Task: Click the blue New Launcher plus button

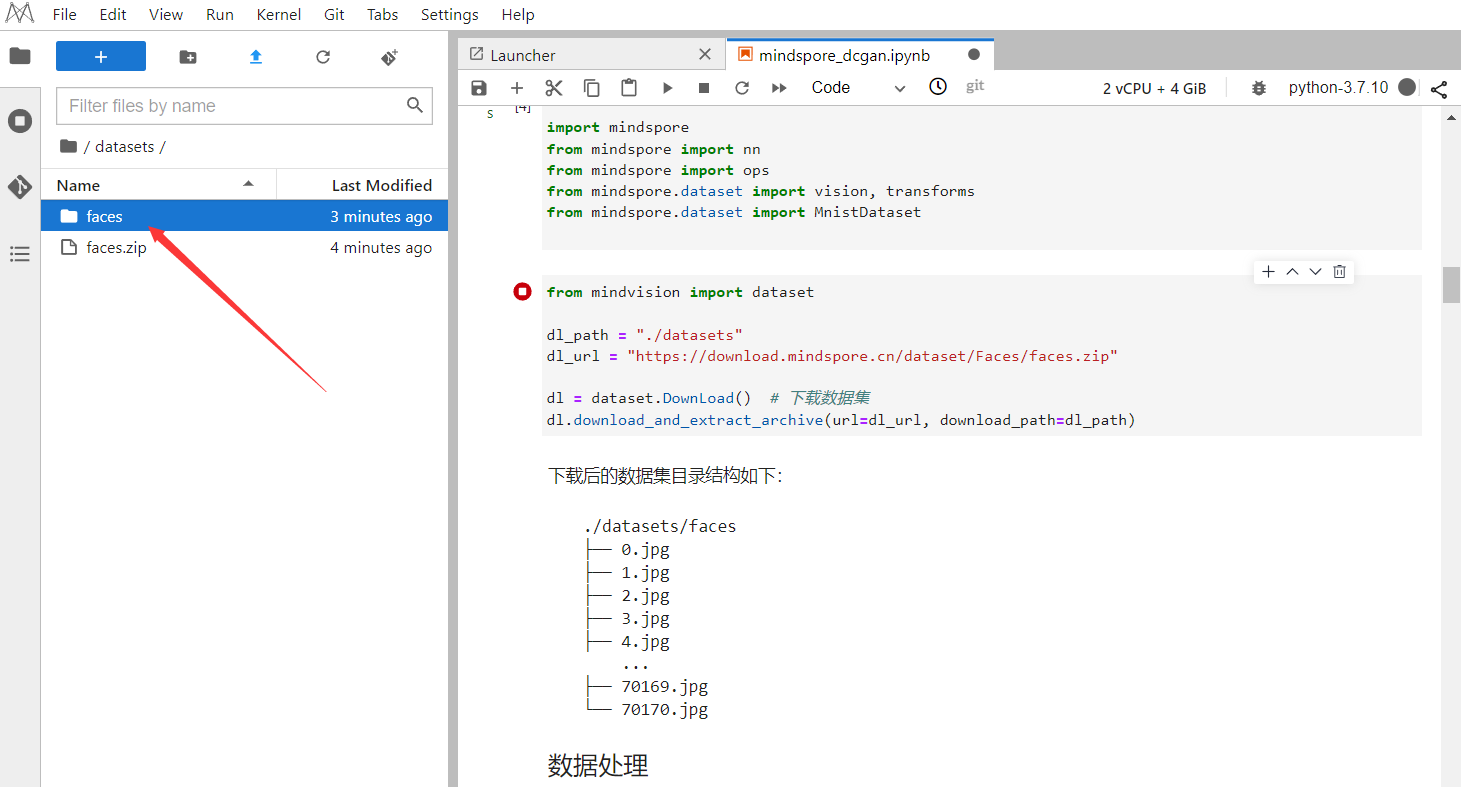Action: pyautogui.click(x=101, y=56)
